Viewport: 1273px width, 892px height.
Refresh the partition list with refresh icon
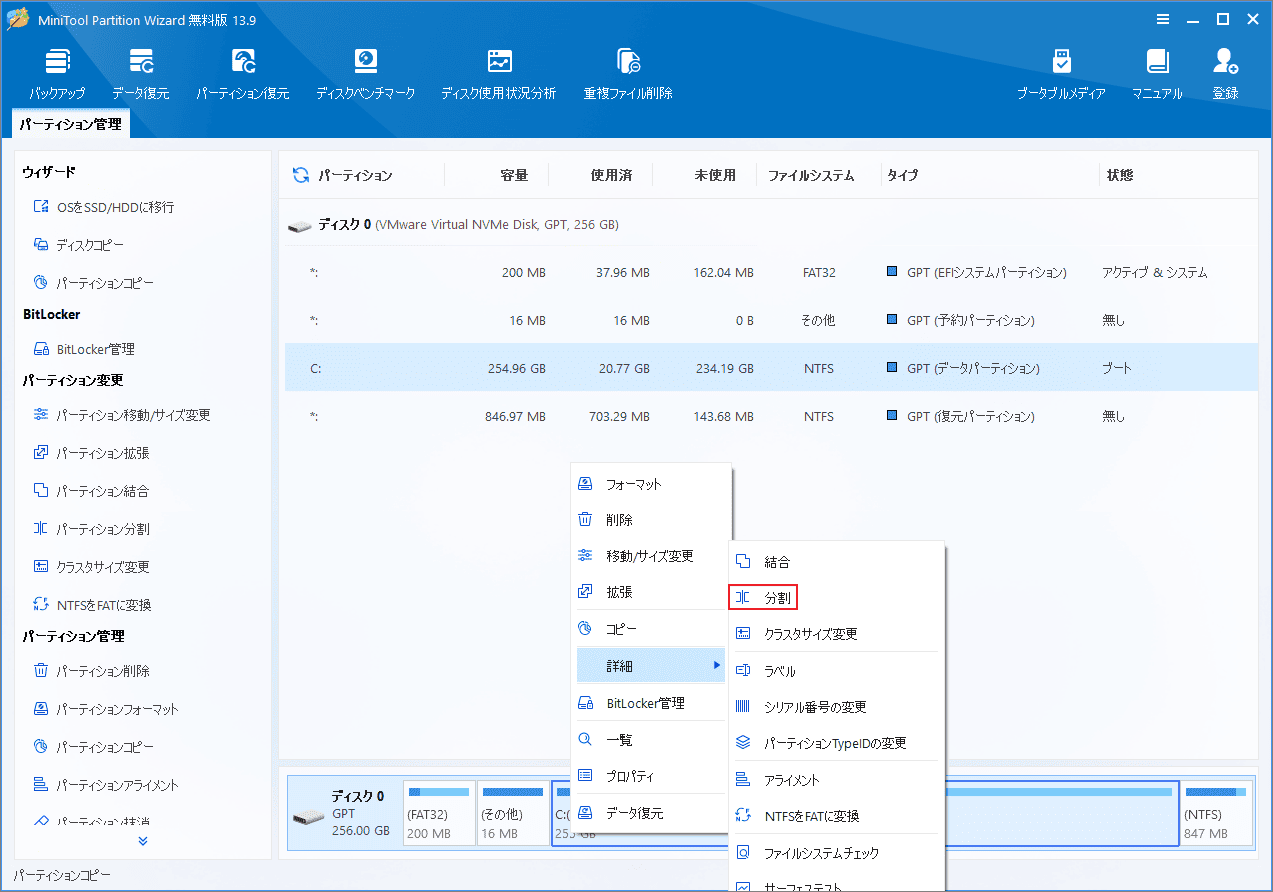(x=300, y=175)
